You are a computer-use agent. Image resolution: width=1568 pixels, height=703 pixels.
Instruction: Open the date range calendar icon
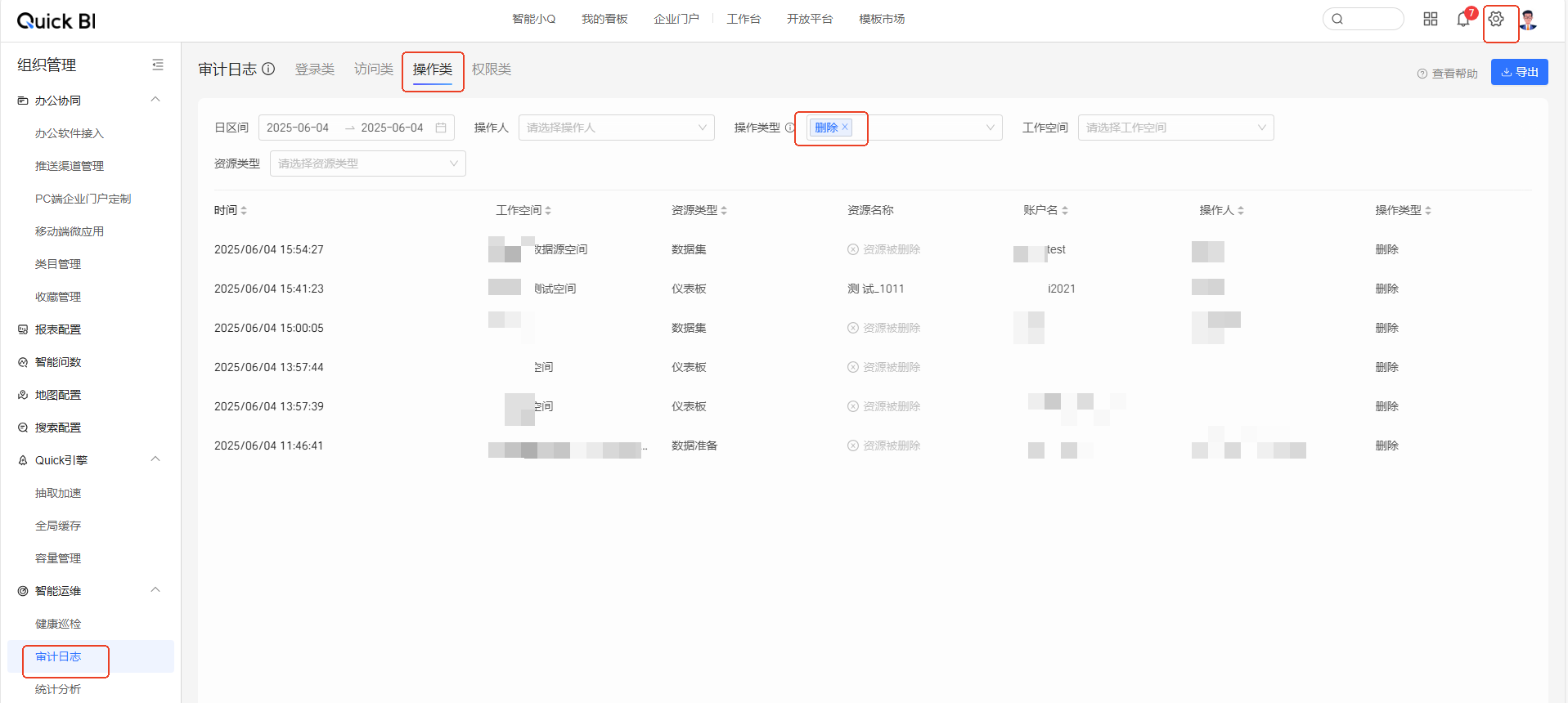coord(441,128)
